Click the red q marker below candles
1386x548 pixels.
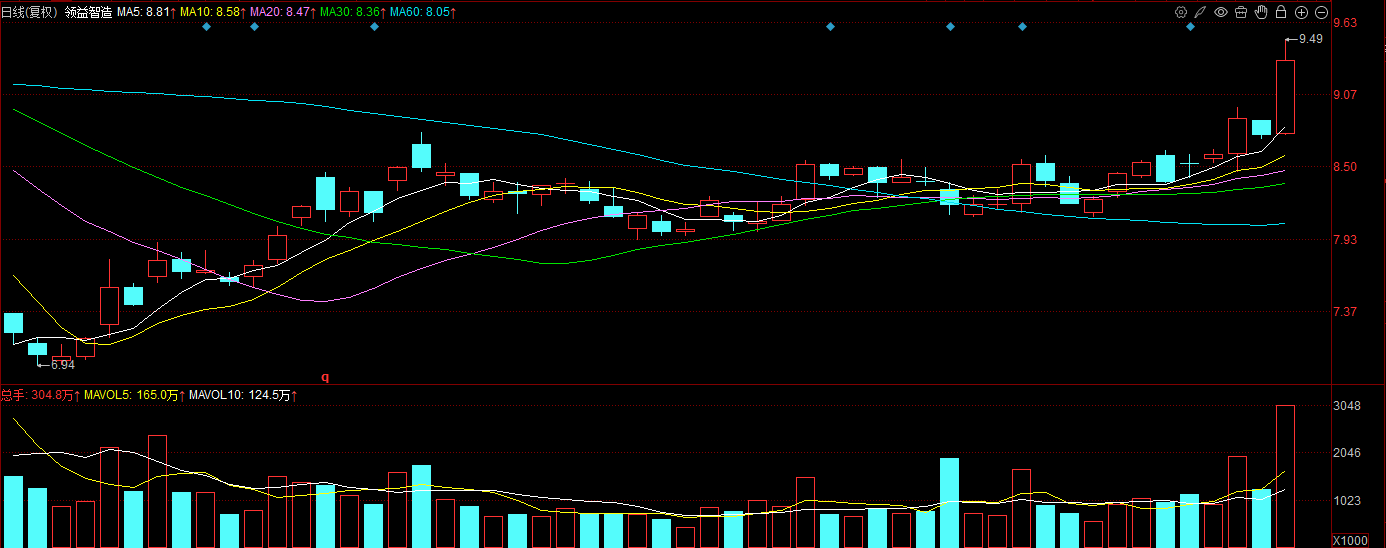(325, 377)
